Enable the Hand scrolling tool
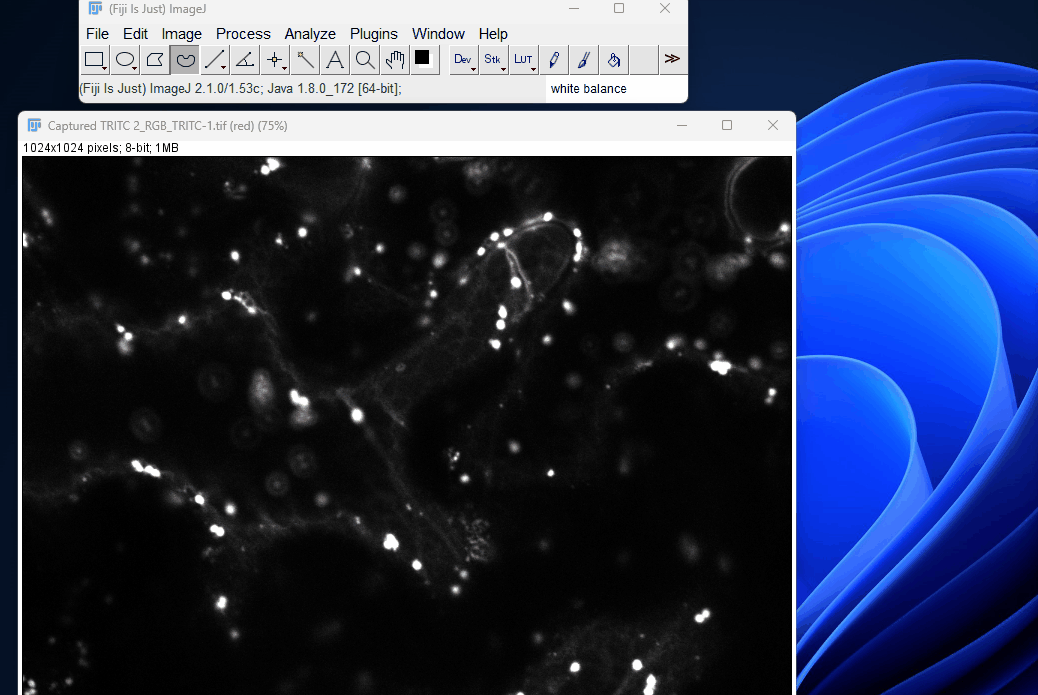Viewport: 1038px width, 695px height. pos(395,60)
